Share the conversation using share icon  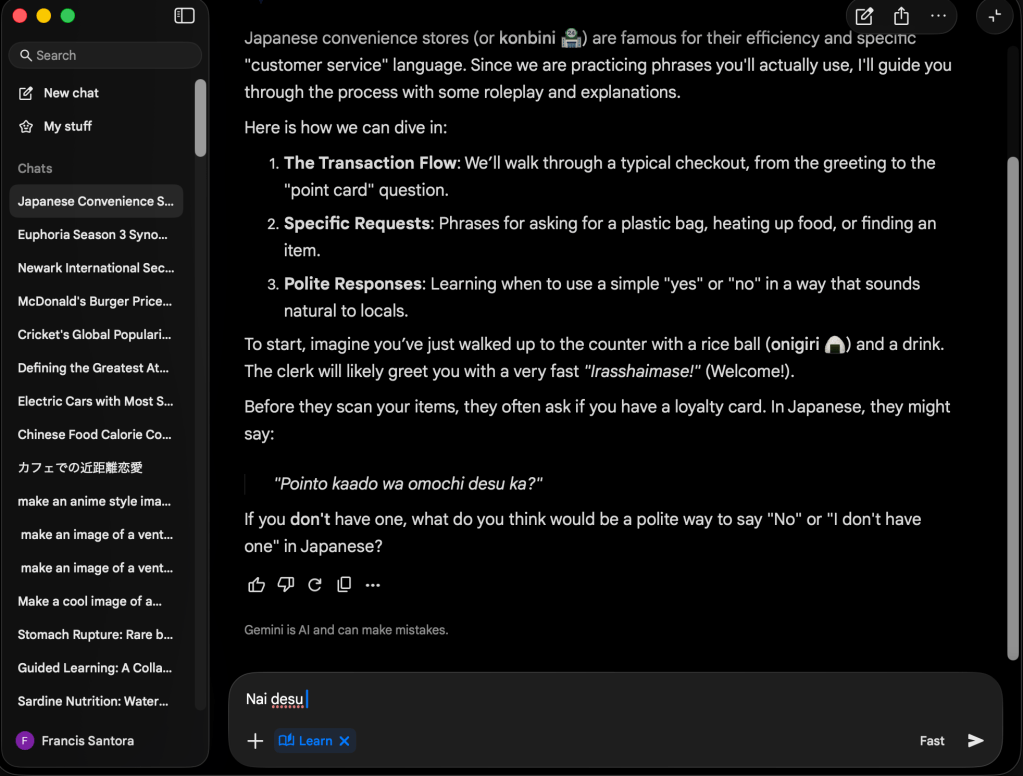click(x=901, y=16)
